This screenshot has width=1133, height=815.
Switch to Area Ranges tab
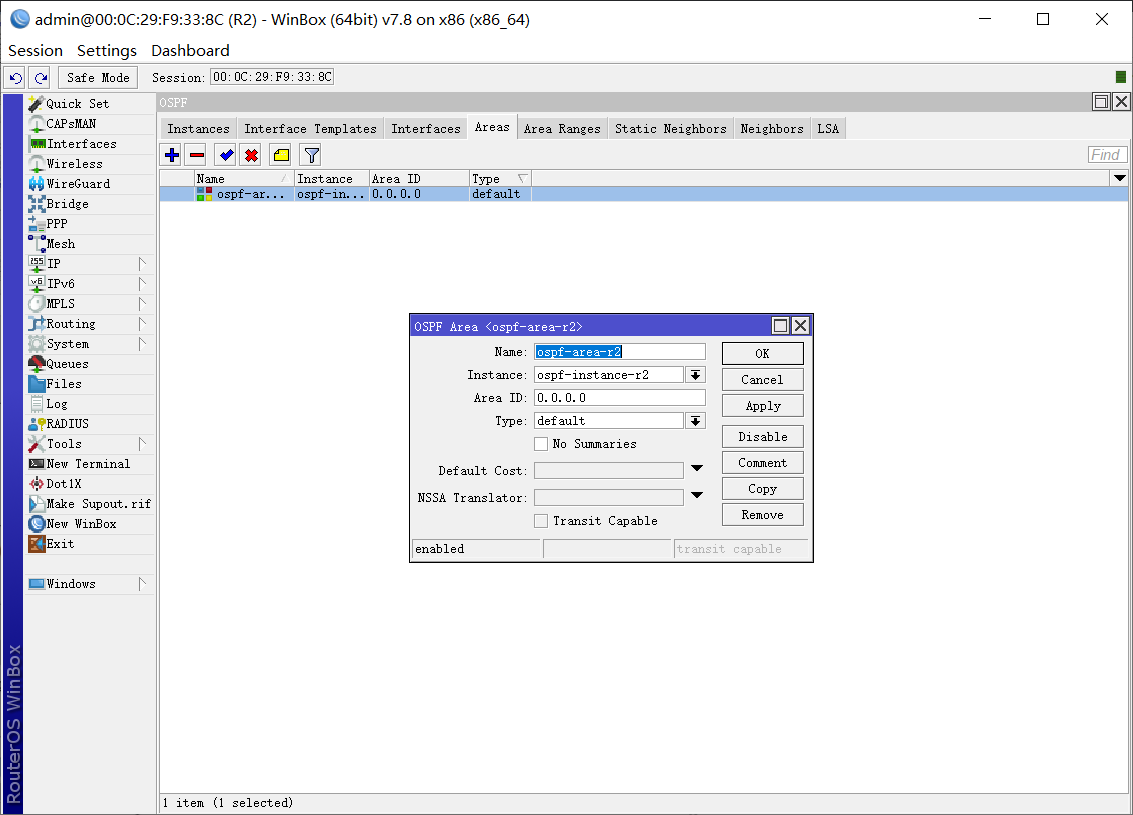coord(562,129)
